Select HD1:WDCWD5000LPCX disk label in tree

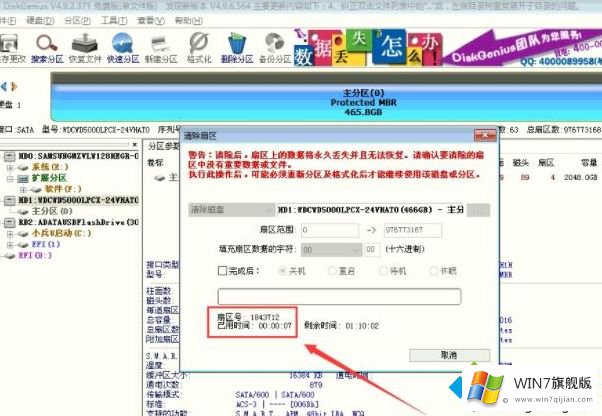click(x=78, y=200)
